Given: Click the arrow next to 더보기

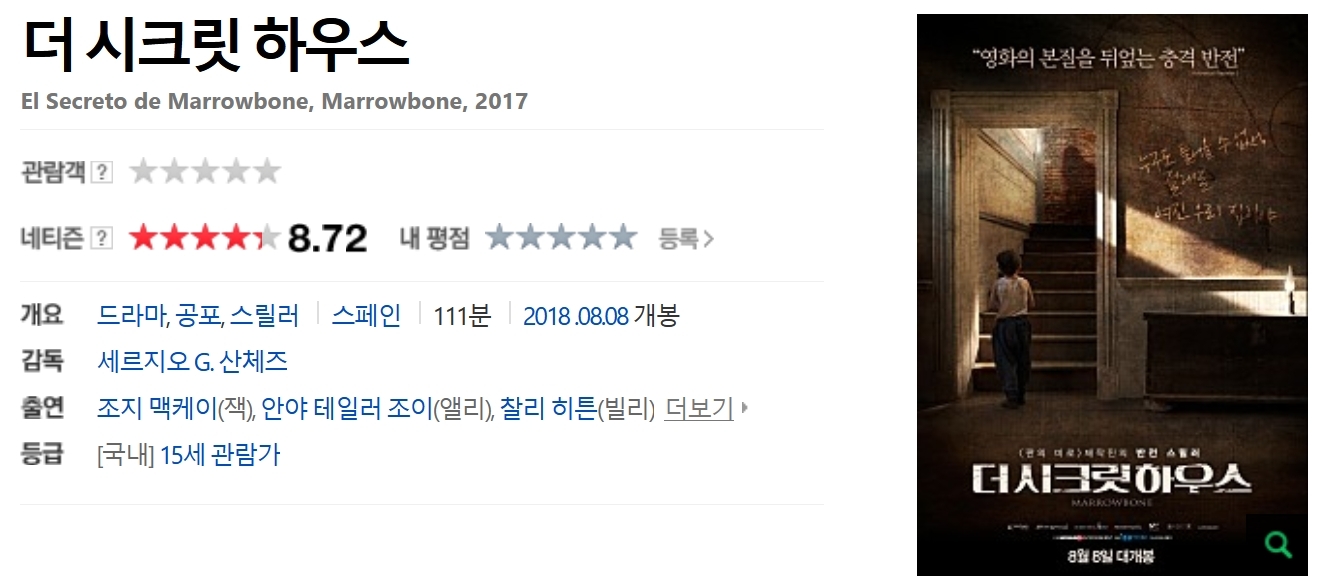Looking at the screenshot, I should tap(745, 408).
